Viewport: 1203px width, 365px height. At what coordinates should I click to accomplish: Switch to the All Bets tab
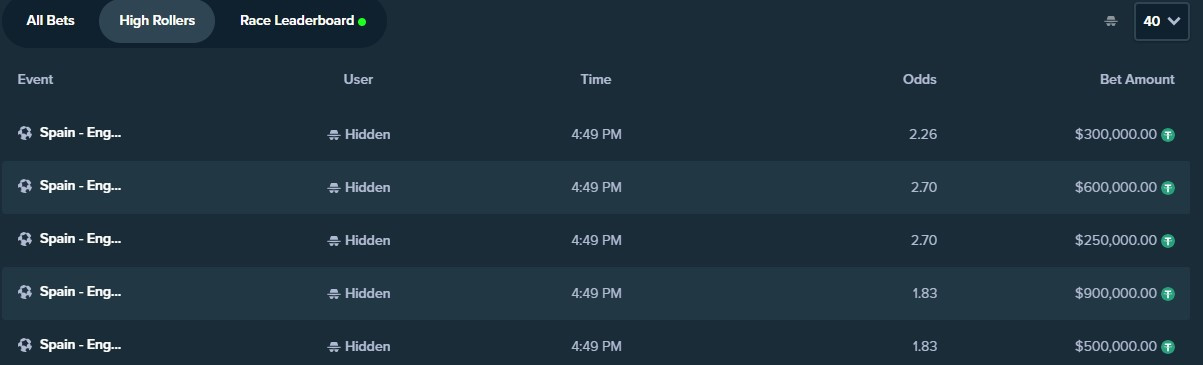(50, 21)
